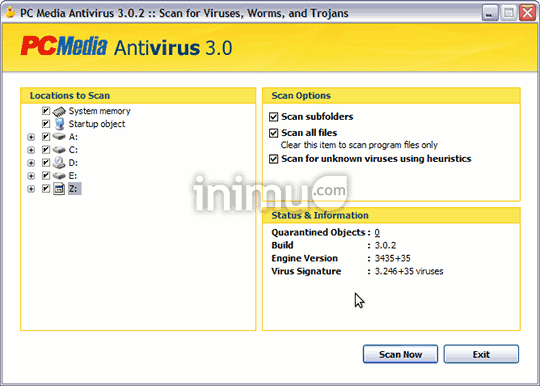The image size is (540, 386).
Task: Uncheck the Startup object checkbox
Action: [46, 124]
